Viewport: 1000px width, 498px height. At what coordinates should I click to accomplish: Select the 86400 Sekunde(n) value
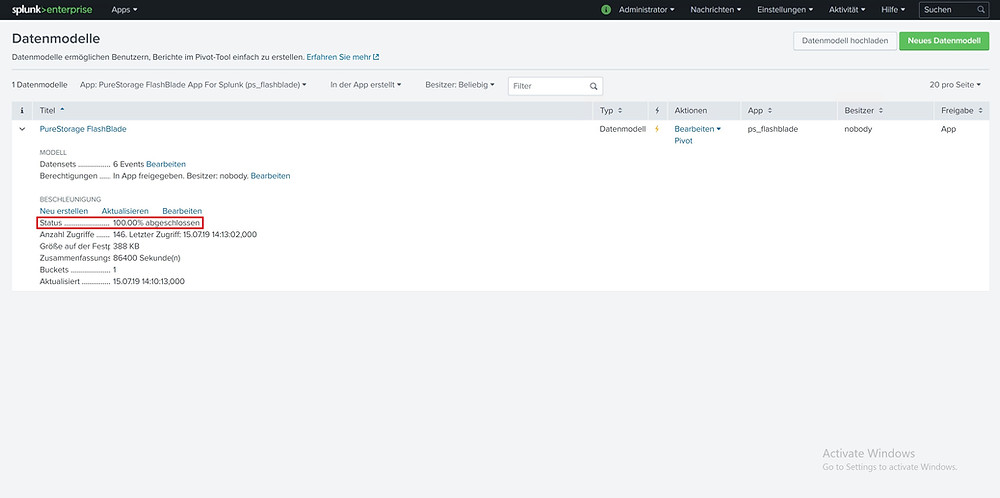click(x=147, y=258)
